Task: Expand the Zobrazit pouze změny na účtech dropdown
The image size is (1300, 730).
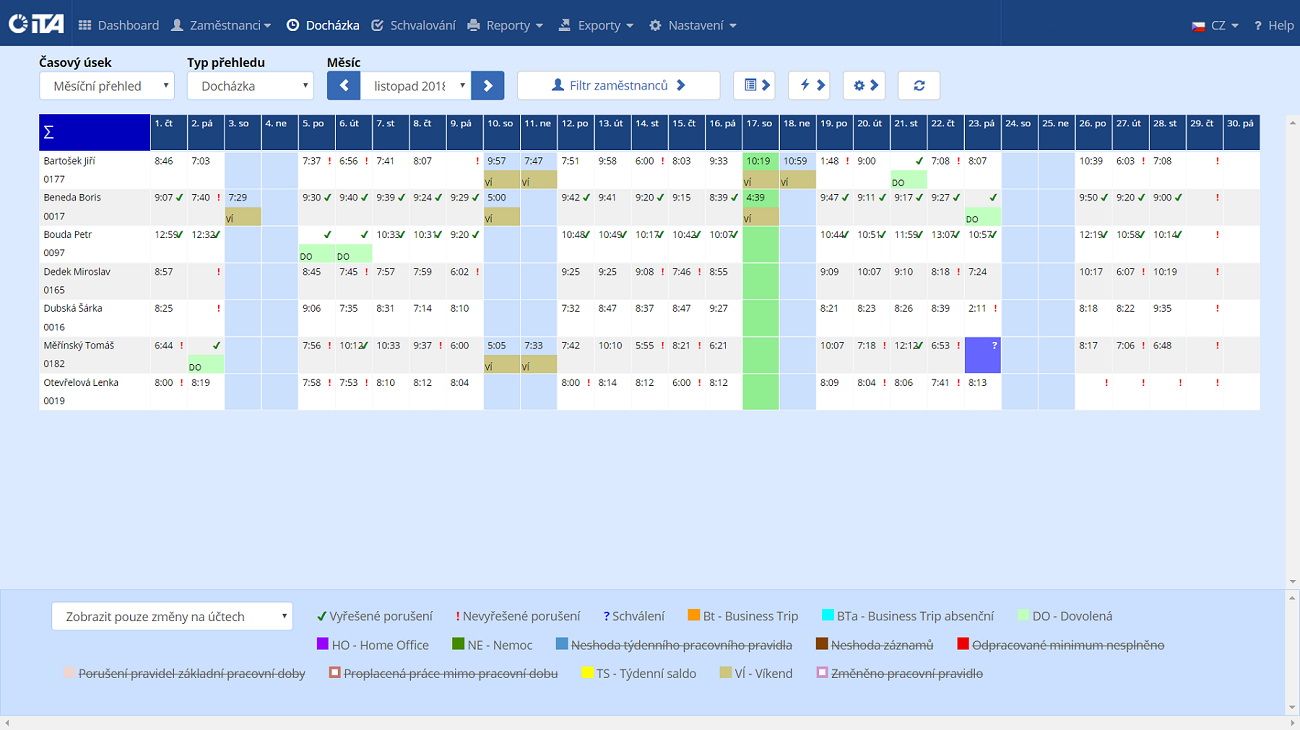Action: [x=171, y=617]
